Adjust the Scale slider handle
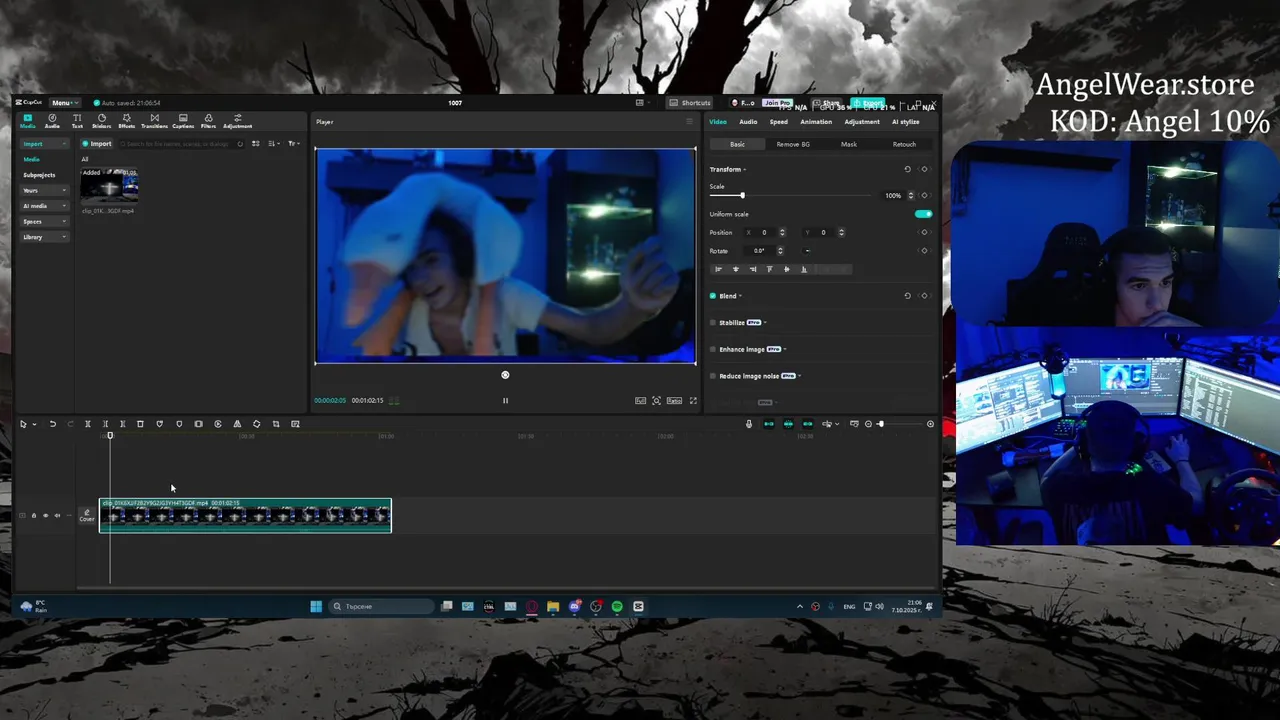Viewport: 1280px width, 720px height. coord(742,195)
